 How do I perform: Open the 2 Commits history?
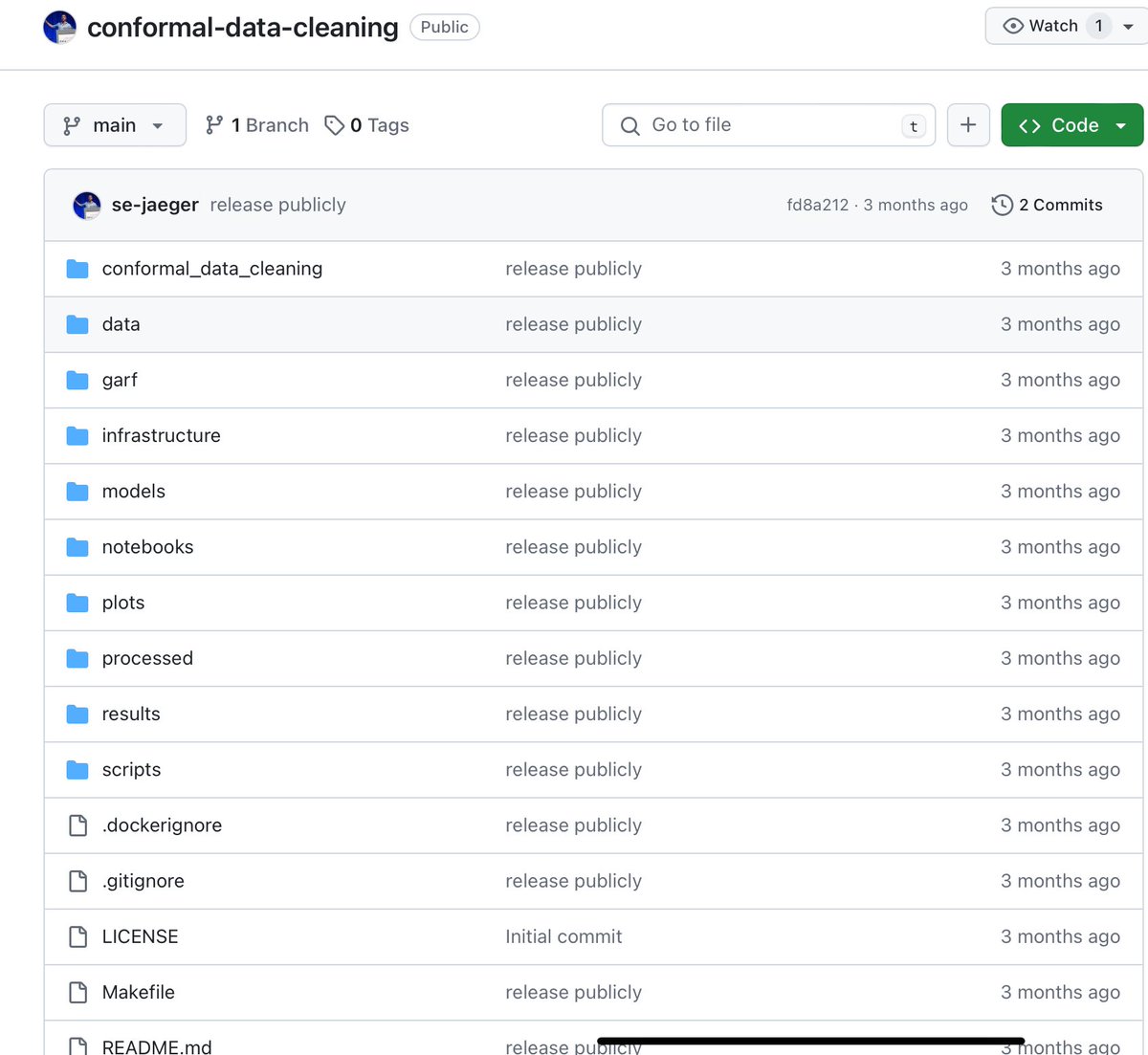(1060, 205)
